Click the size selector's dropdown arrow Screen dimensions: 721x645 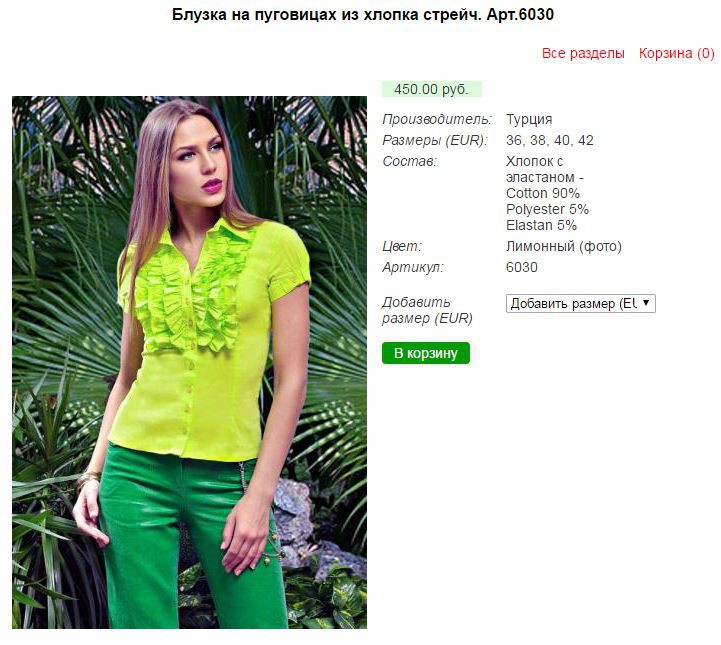[646, 303]
